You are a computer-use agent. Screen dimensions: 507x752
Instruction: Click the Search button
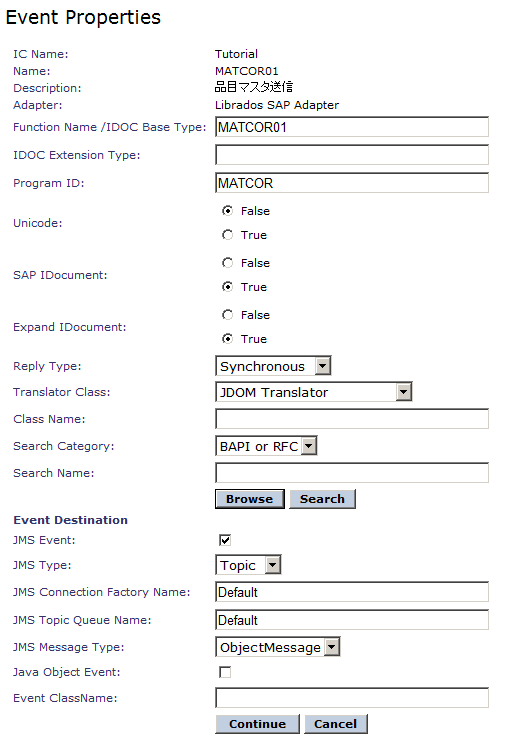click(322, 499)
